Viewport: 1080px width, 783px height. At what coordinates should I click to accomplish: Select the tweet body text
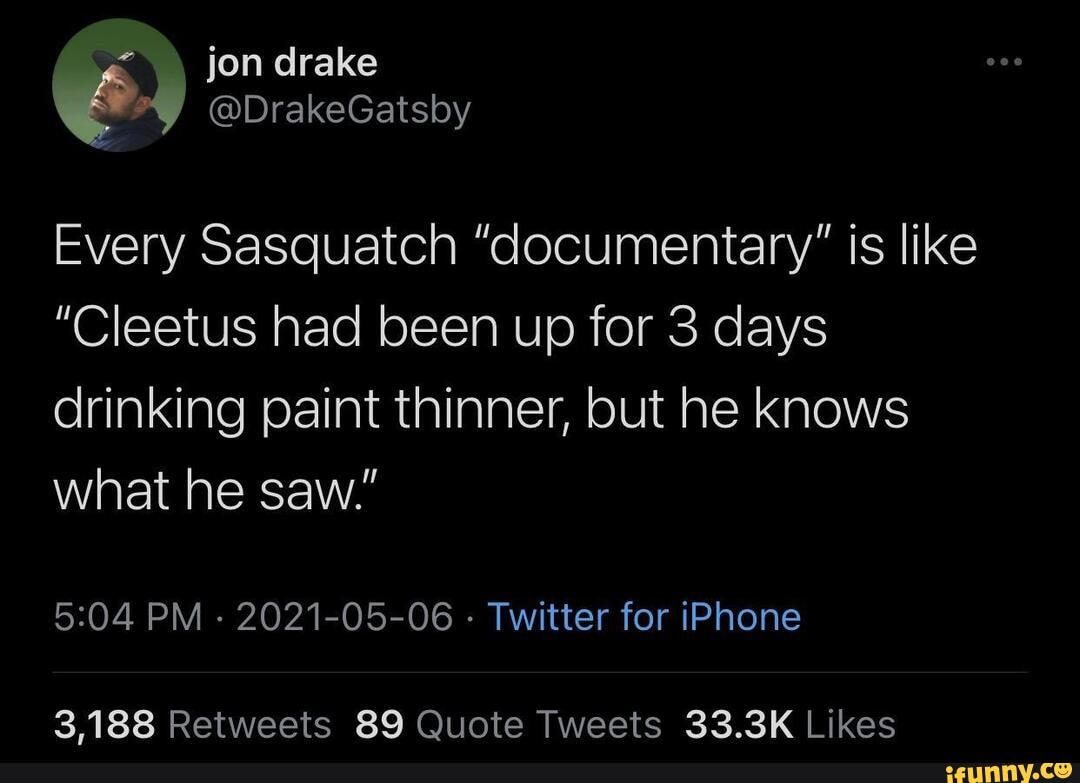tap(480, 365)
